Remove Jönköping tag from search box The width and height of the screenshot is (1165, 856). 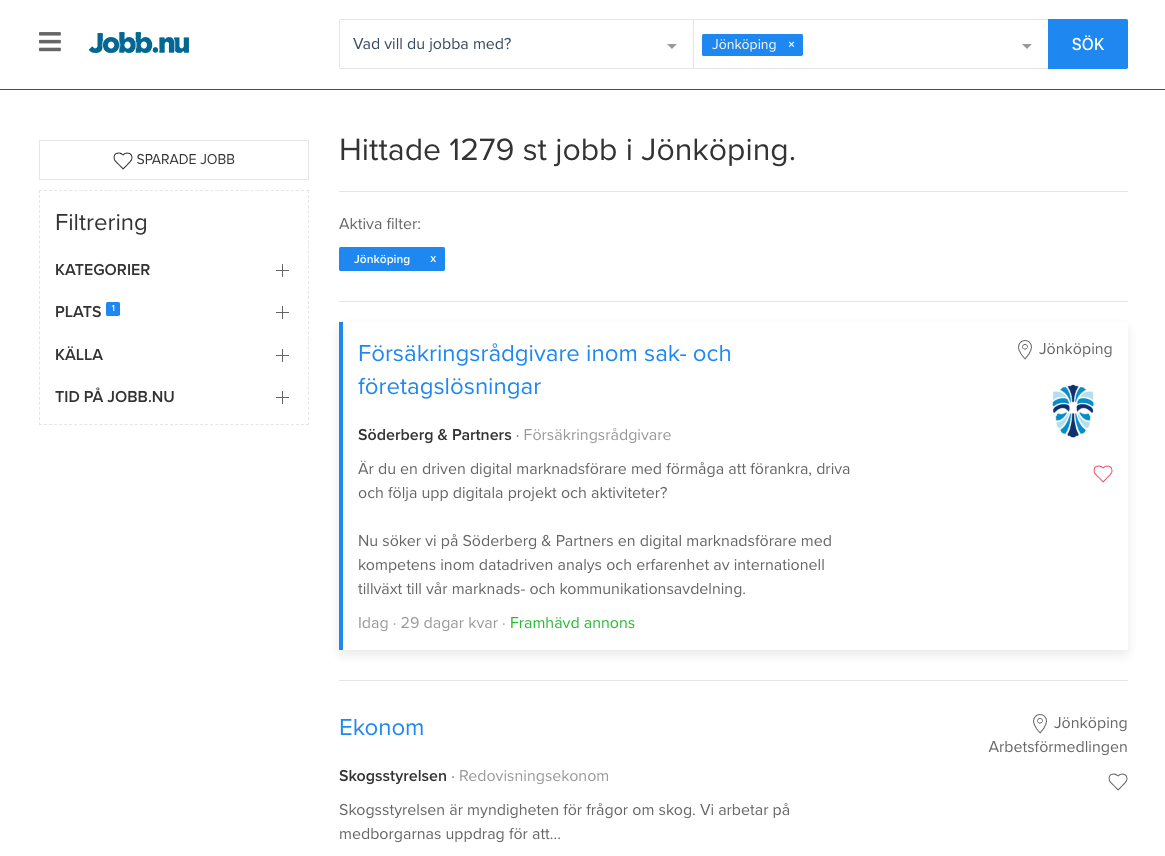[791, 45]
